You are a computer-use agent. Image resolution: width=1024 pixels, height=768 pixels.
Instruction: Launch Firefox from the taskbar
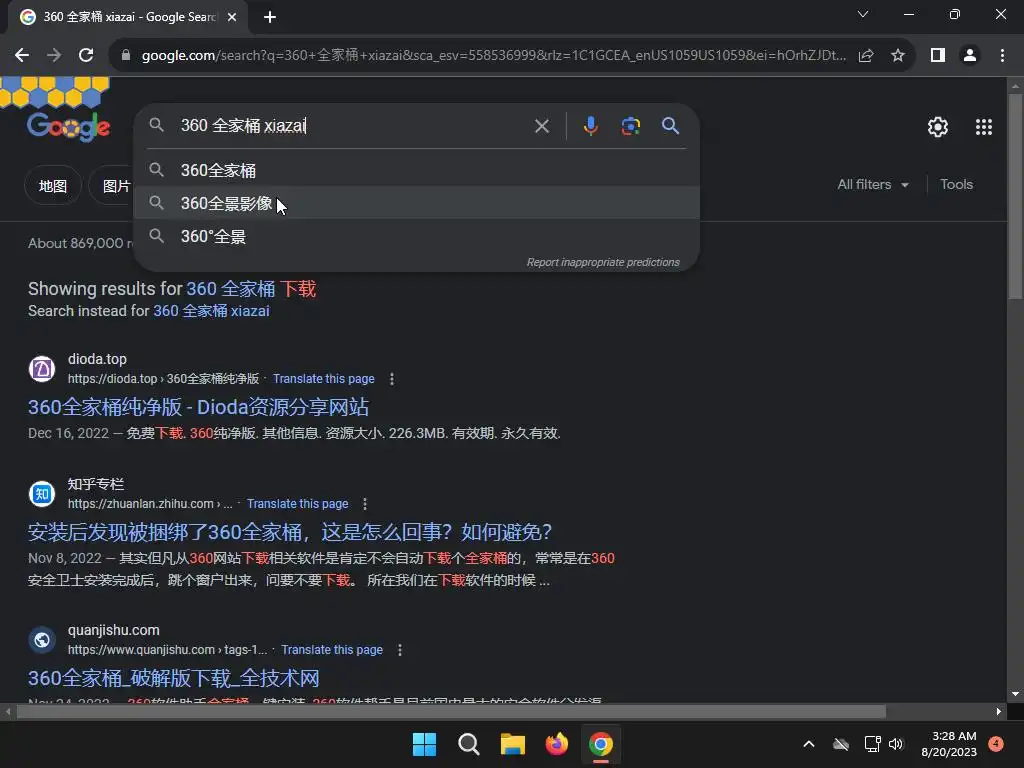[x=556, y=744]
